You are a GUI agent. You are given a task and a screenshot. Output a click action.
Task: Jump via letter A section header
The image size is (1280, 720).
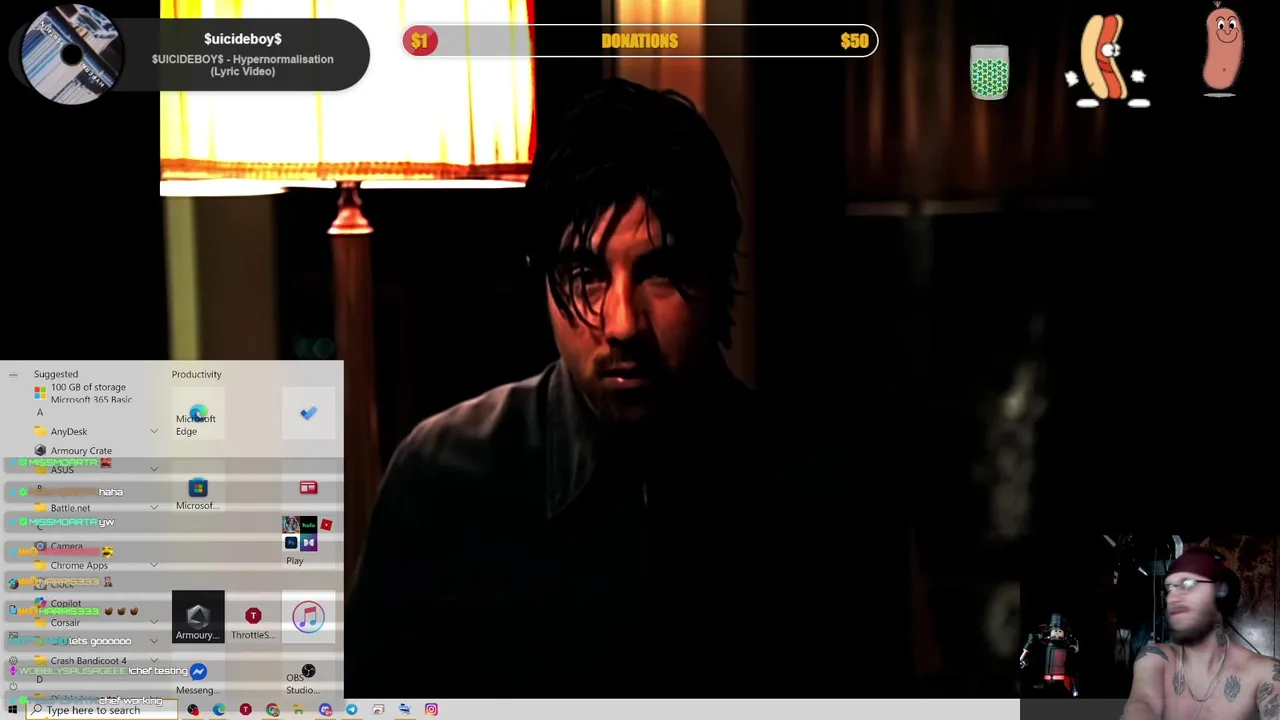[40, 413]
